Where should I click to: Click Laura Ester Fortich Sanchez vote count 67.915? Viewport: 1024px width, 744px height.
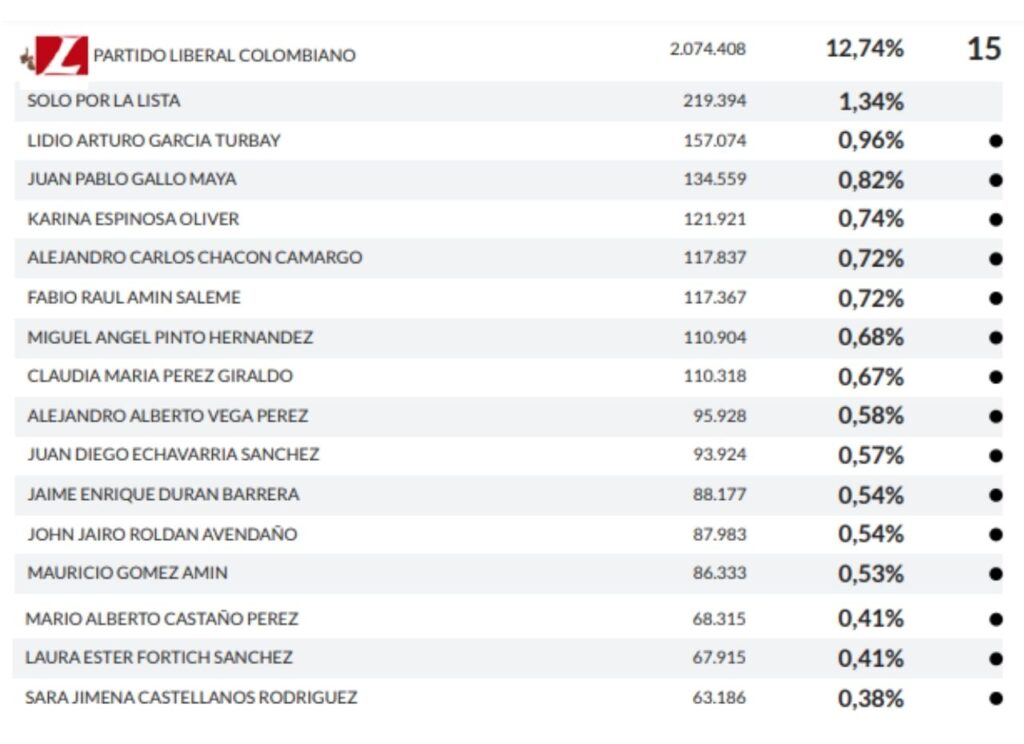(x=719, y=658)
